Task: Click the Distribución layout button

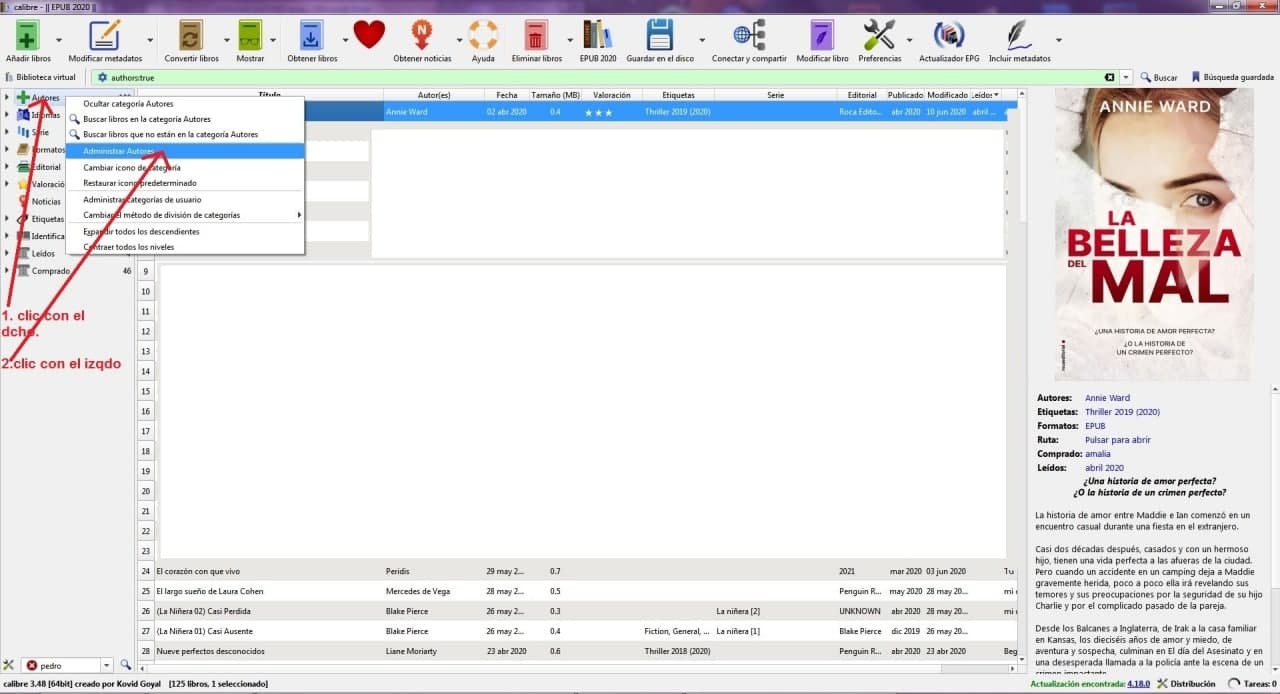Action: (x=1187, y=684)
